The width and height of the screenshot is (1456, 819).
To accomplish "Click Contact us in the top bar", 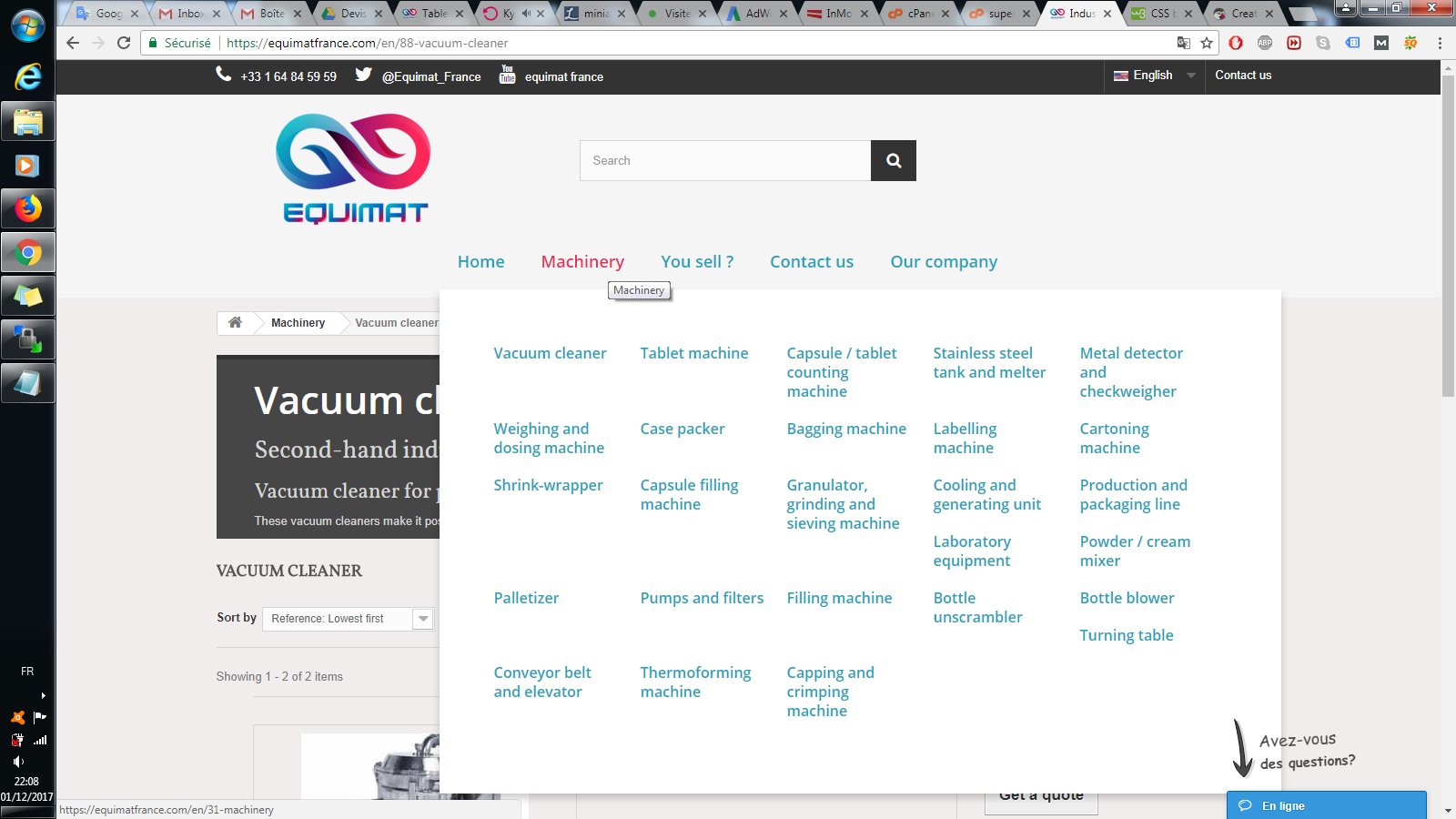I will coord(1243,76).
